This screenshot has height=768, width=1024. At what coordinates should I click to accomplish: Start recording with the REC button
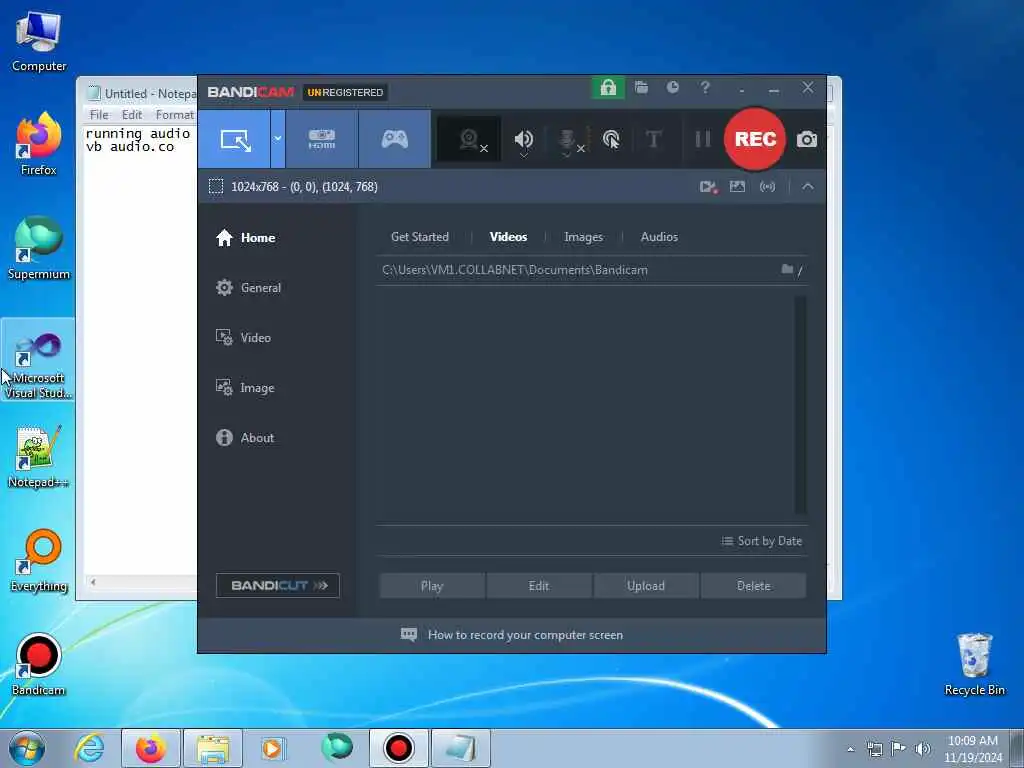755,139
